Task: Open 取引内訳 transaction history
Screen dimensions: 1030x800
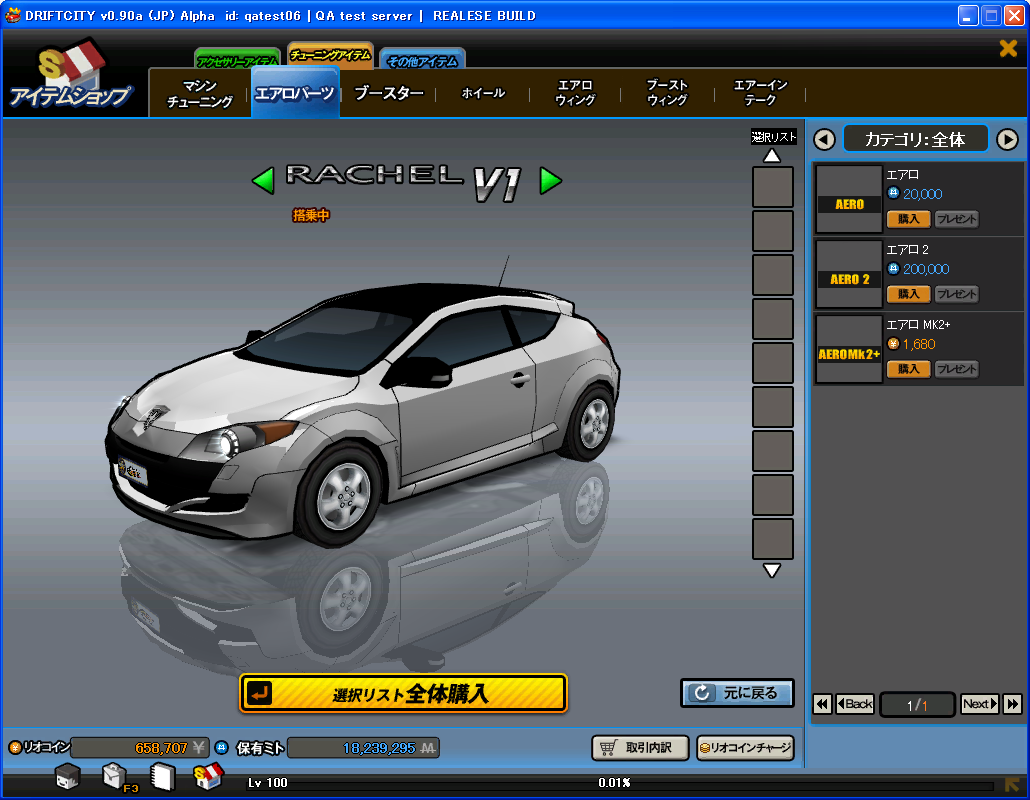Action: tap(640, 747)
